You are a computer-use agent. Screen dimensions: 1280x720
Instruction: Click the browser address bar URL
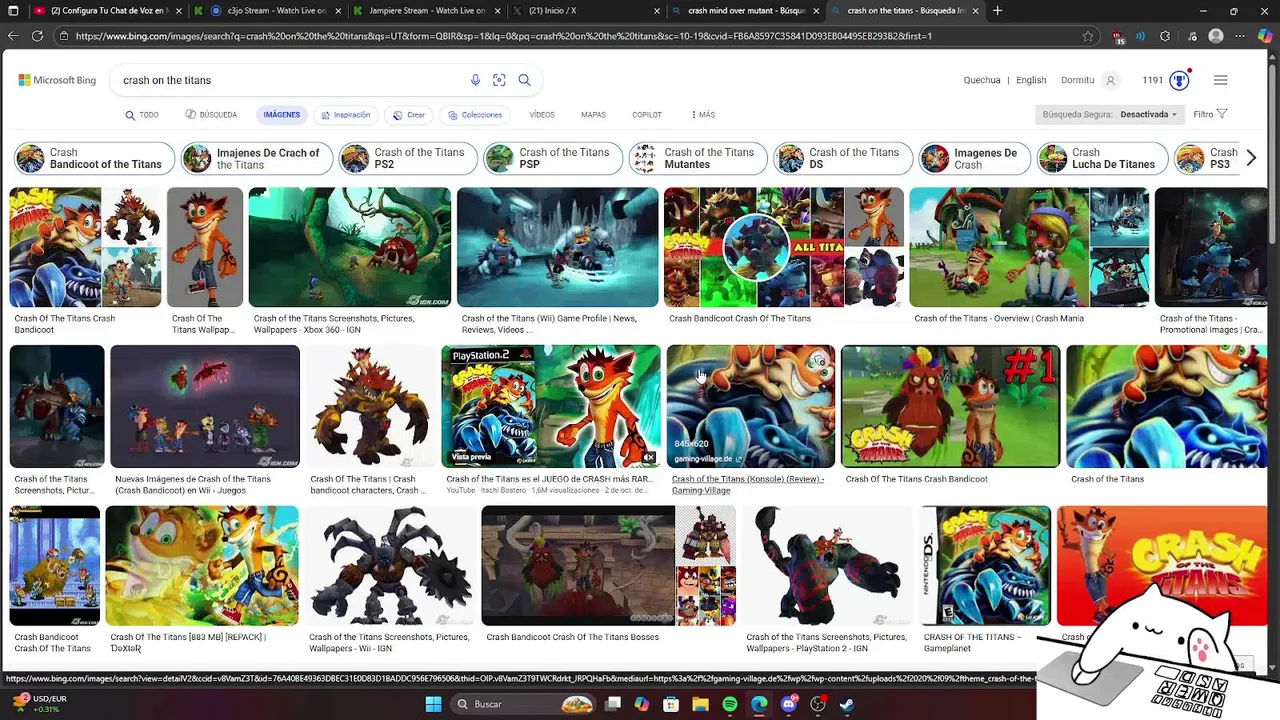pos(570,36)
